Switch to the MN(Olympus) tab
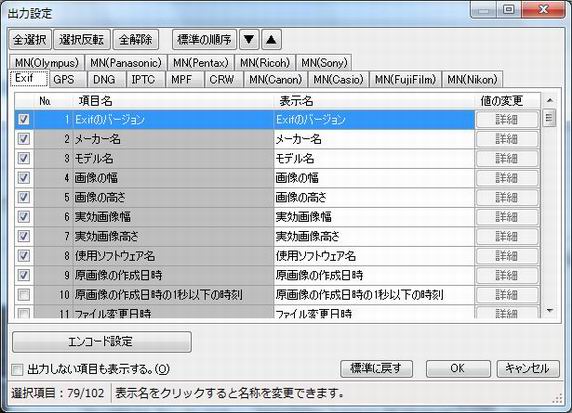Screen dimensions: 572x413 47,63
